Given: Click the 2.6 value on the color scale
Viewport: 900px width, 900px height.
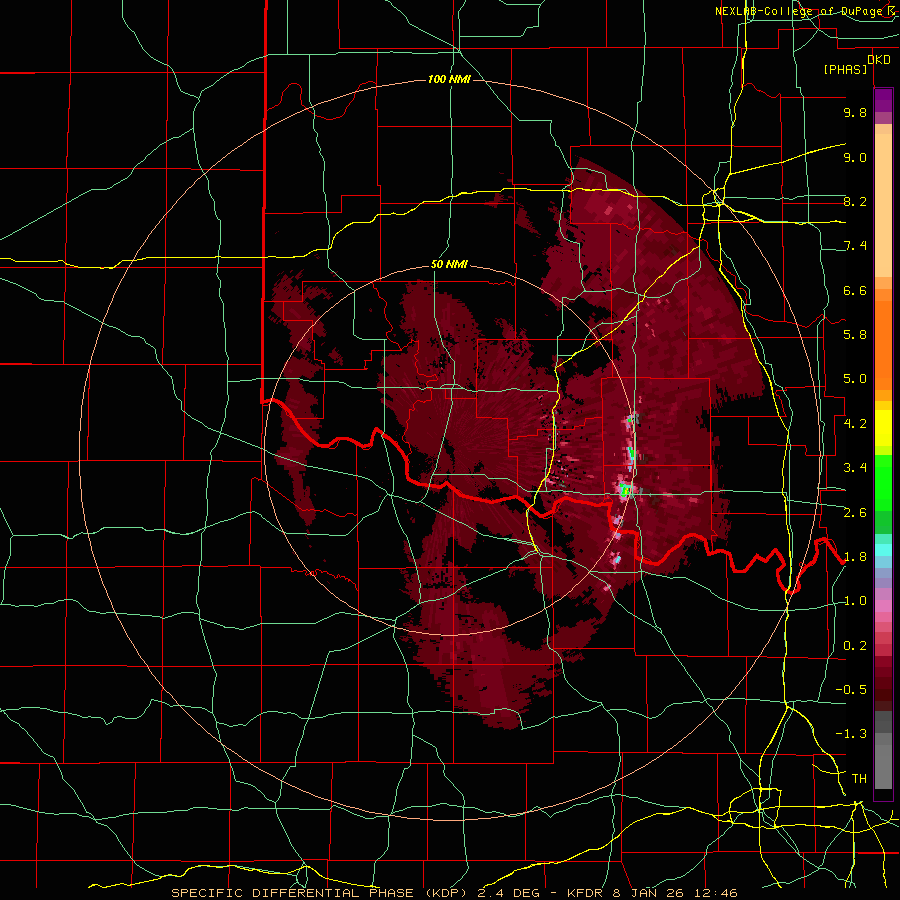Looking at the screenshot, I should coord(855,513).
